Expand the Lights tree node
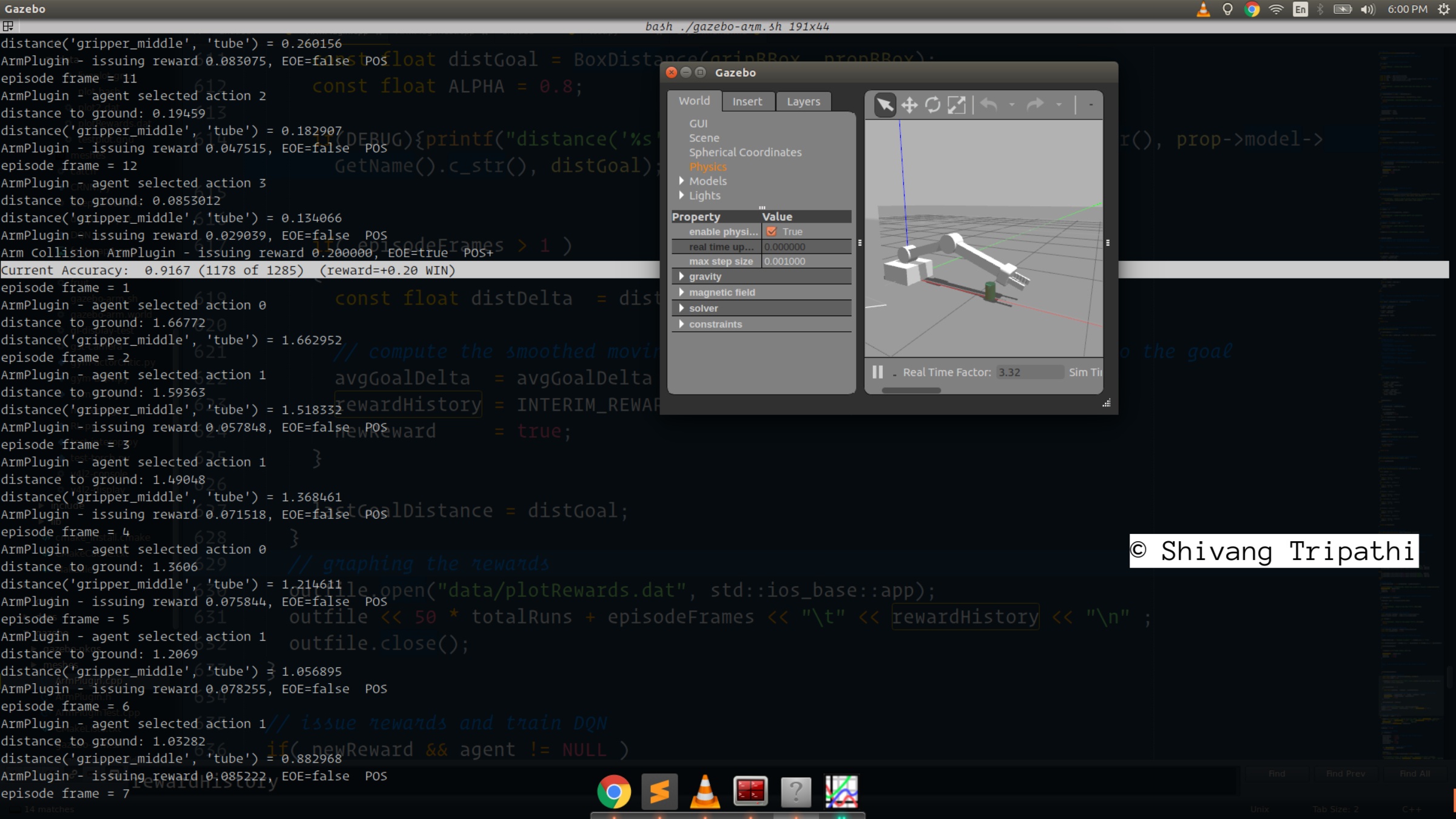The height and width of the screenshot is (819, 1456). click(682, 195)
